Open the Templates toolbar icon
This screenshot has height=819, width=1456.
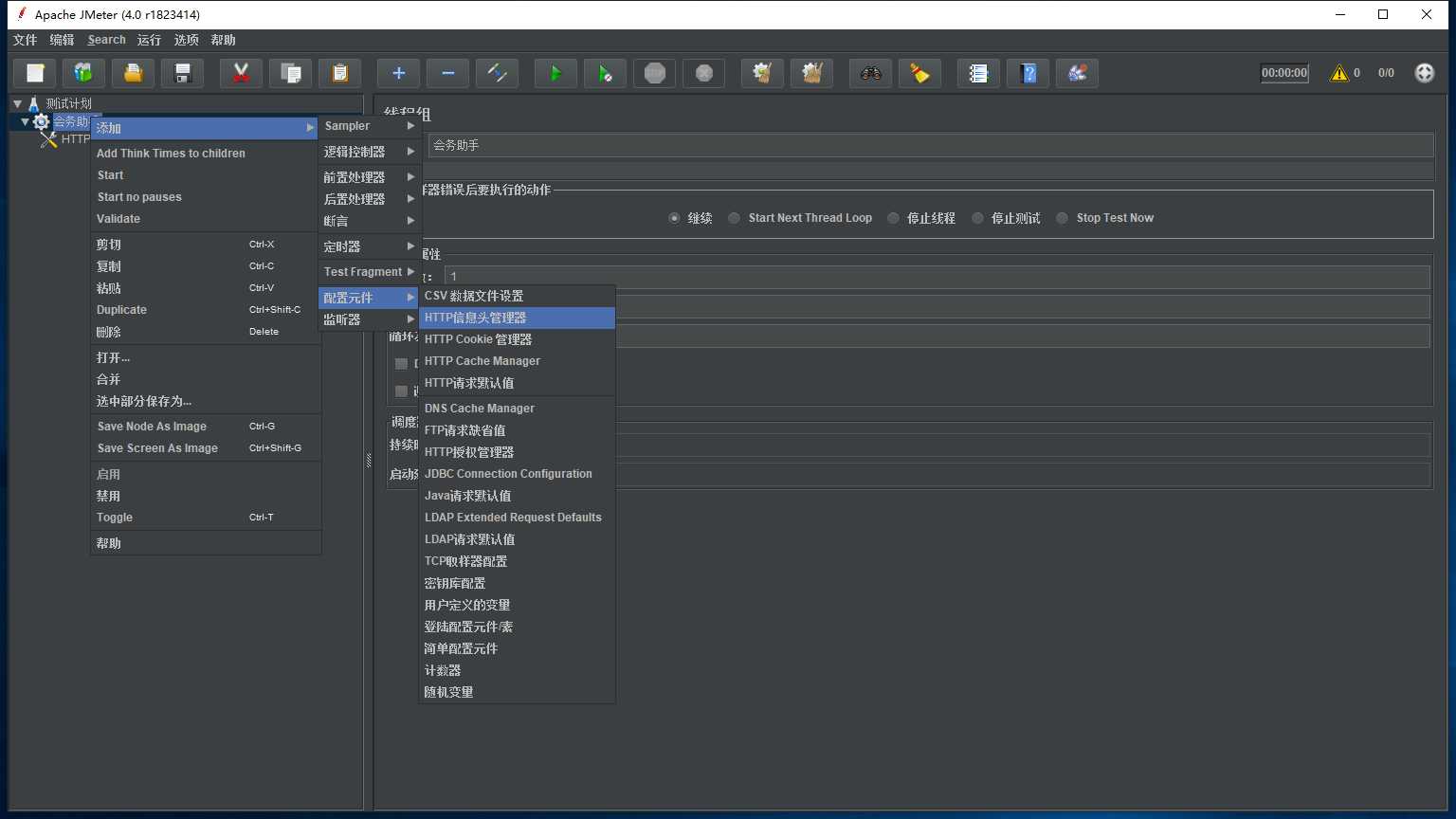[84, 73]
